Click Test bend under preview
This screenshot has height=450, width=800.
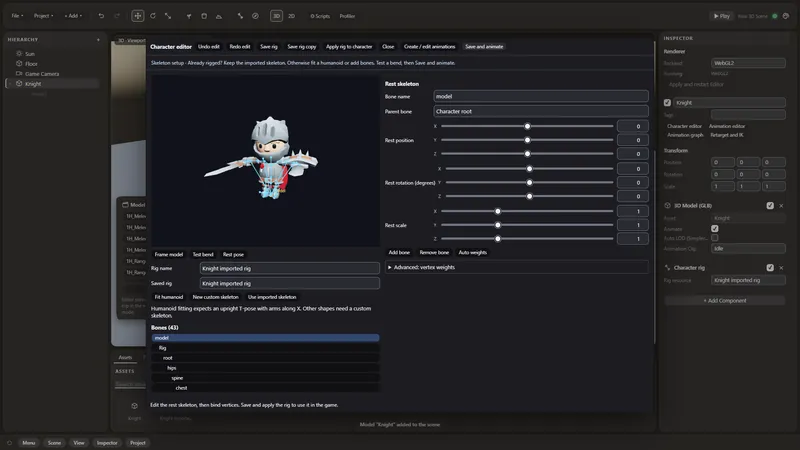(x=203, y=255)
